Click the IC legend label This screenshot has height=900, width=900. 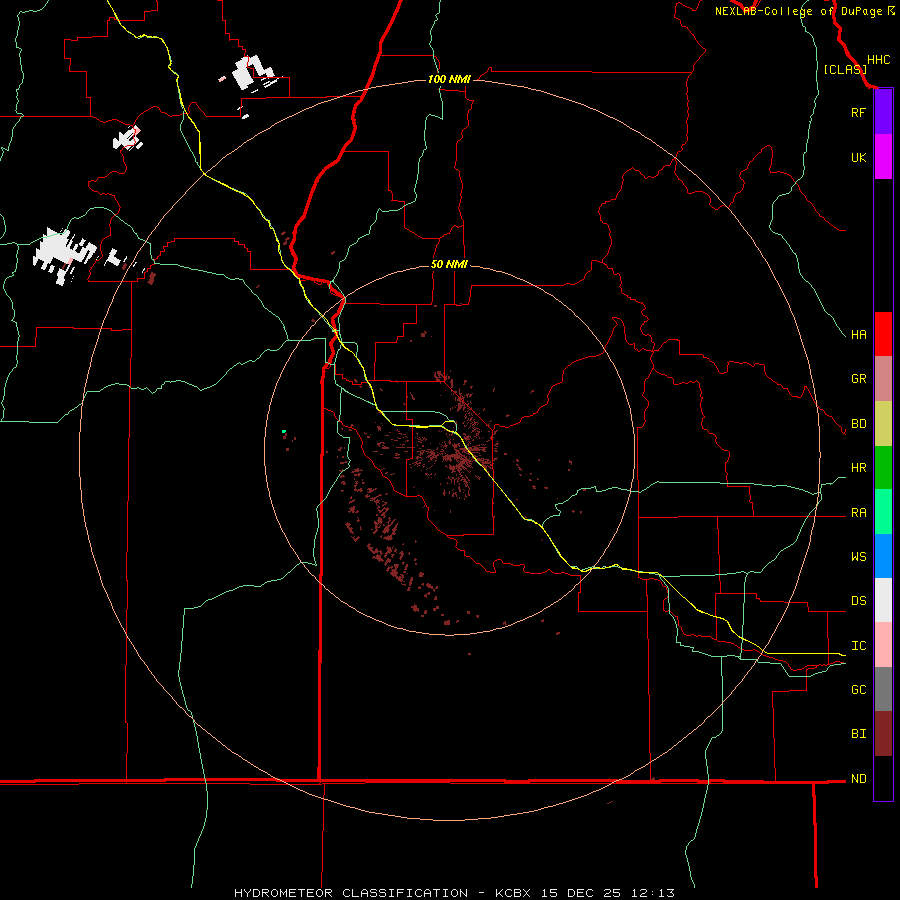coord(858,646)
